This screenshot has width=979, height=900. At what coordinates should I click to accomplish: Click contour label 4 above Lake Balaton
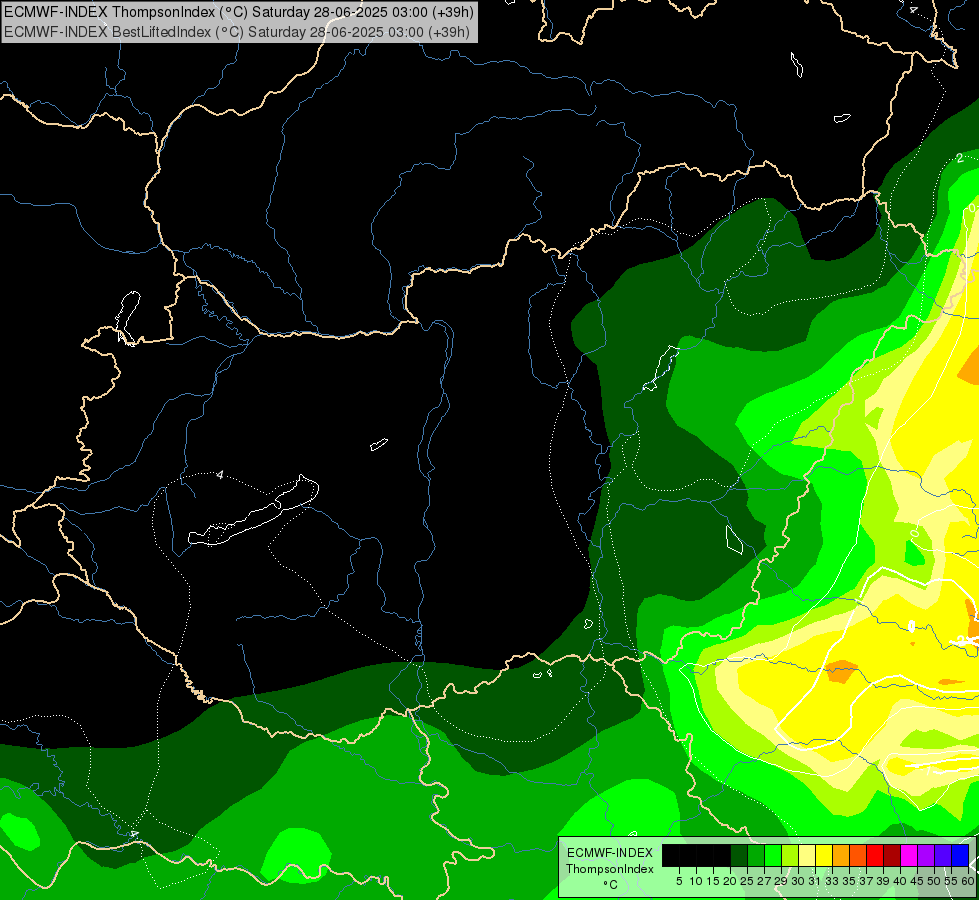click(220, 475)
